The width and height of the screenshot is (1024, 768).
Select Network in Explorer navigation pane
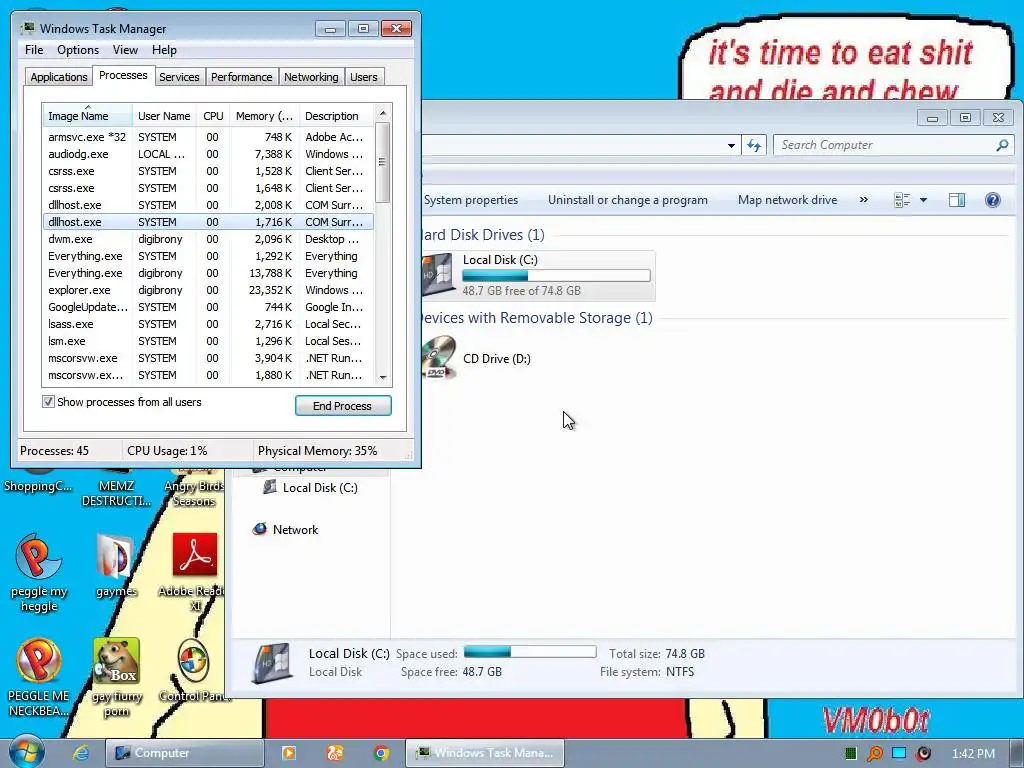[x=285, y=530]
